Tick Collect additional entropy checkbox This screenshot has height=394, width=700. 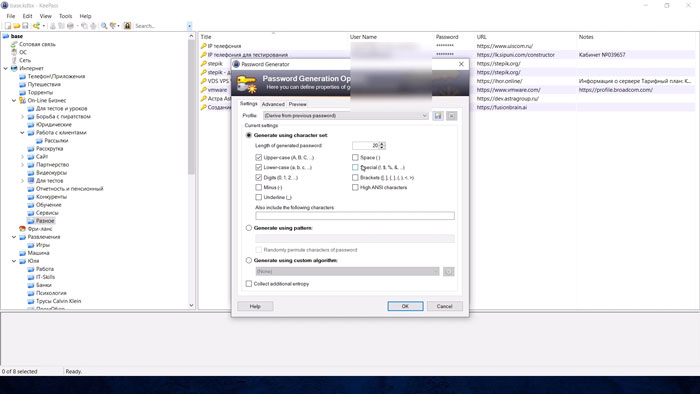249,284
